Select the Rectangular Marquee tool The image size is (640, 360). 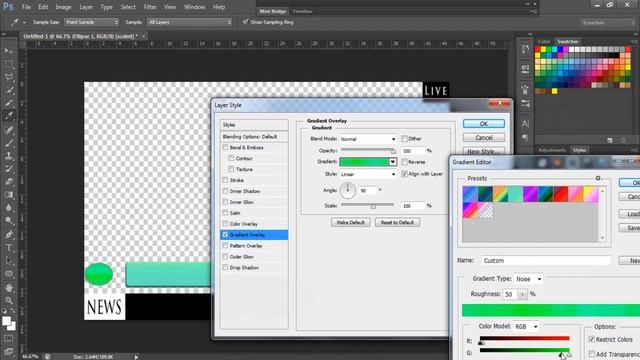click(x=9, y=64)
